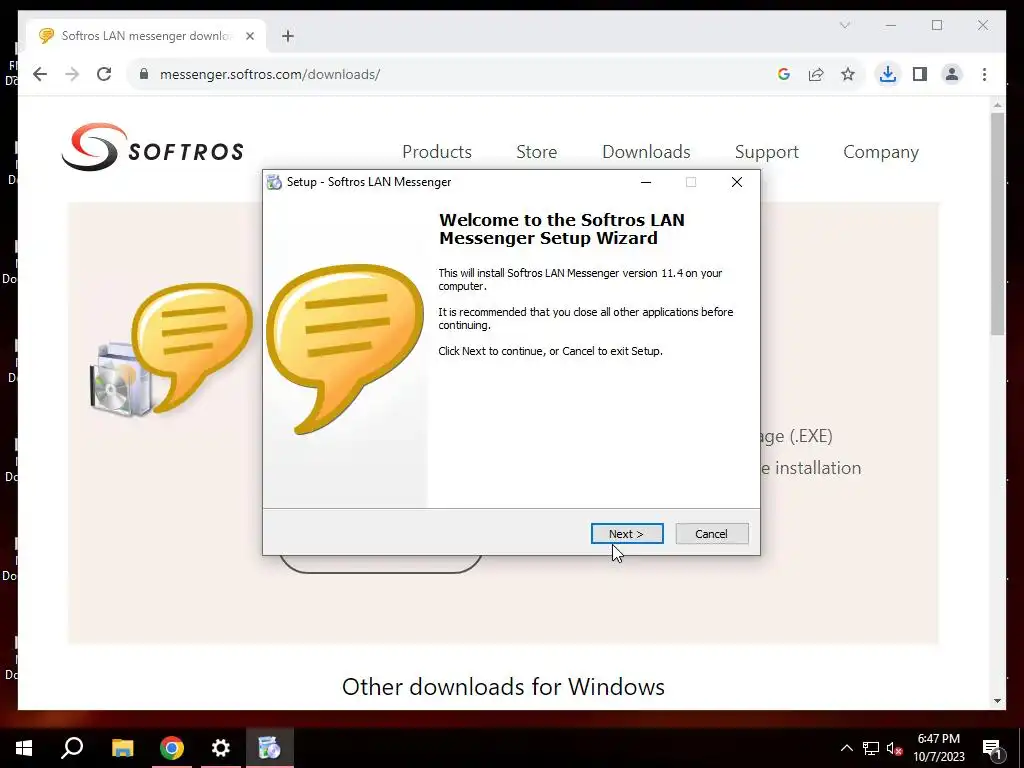This screenshot has width=1024, height=768.
Task: Go back to the previous page in Chrome
Action: pyautogui.click(x=40, y=74)
